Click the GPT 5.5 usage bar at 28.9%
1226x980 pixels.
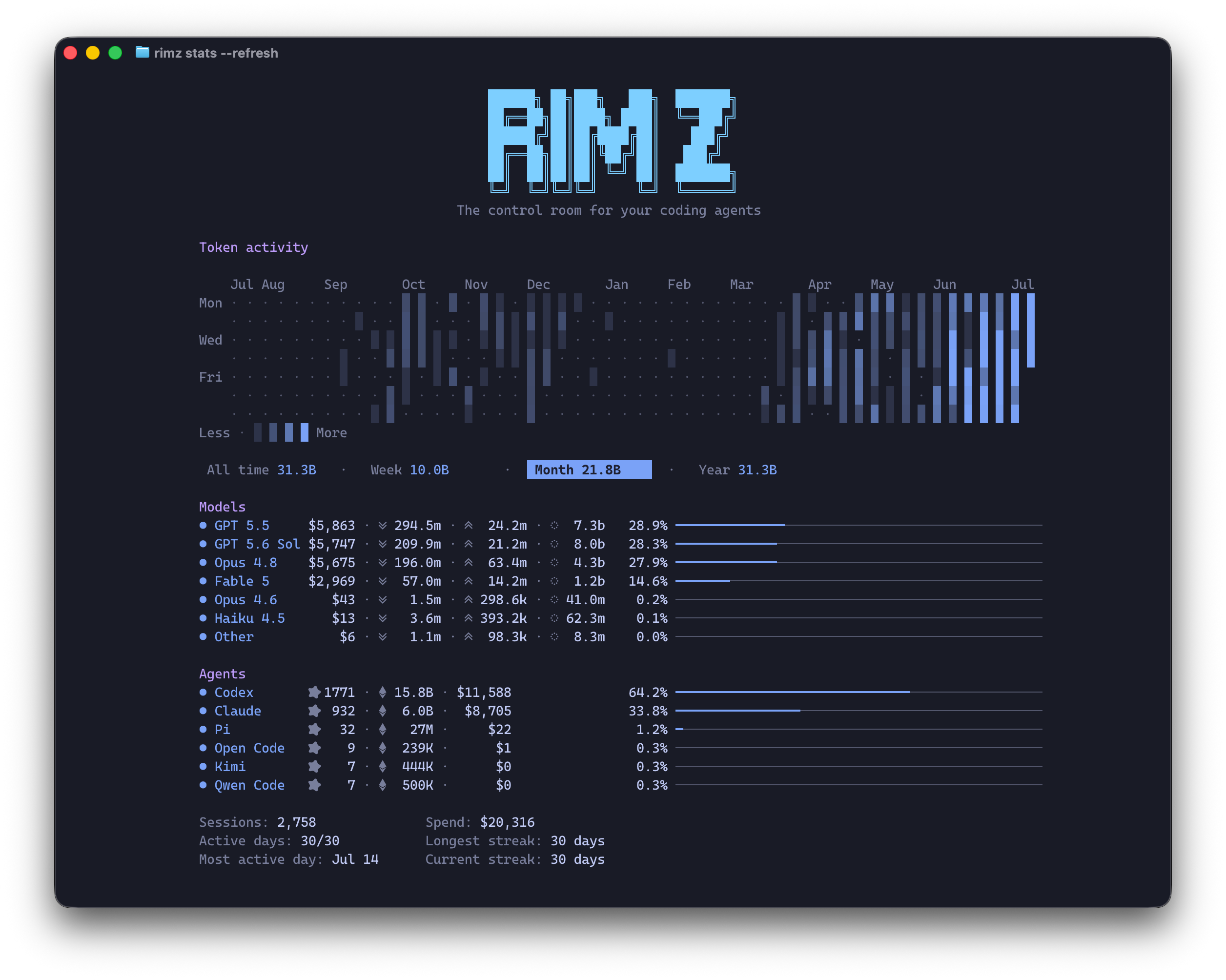pyautogui.click(x=858, y=525)
